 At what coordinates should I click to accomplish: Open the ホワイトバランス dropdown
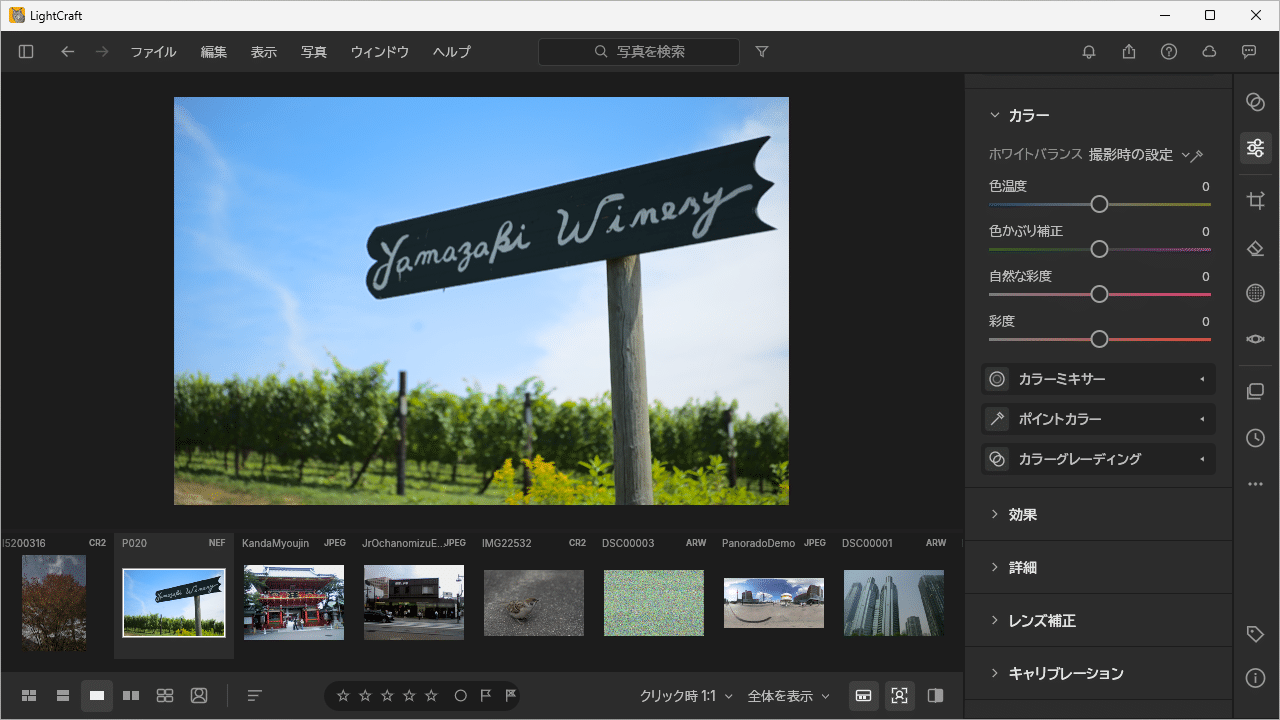click(1139, 155)
